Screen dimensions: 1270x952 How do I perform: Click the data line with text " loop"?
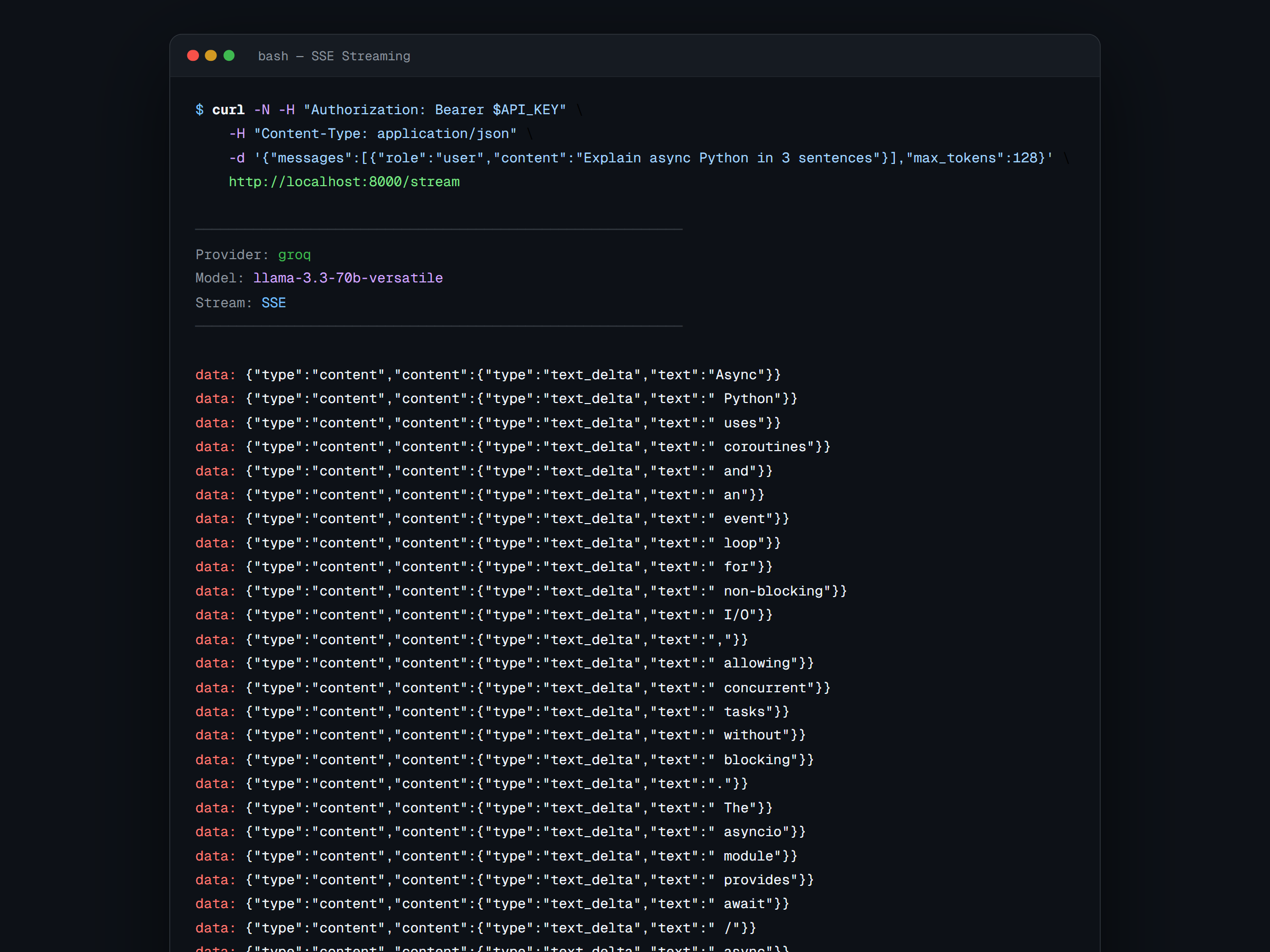point(488,543)
